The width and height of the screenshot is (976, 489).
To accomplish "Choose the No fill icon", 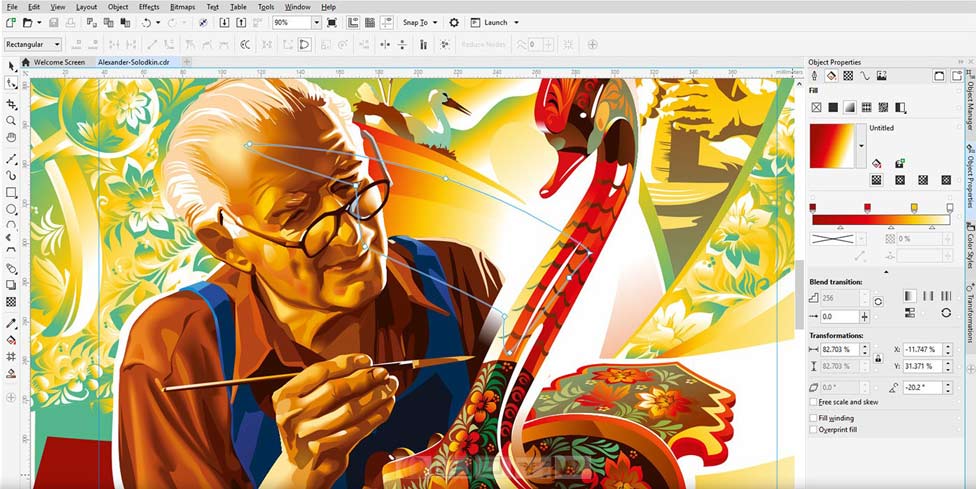I will [816, 107].
